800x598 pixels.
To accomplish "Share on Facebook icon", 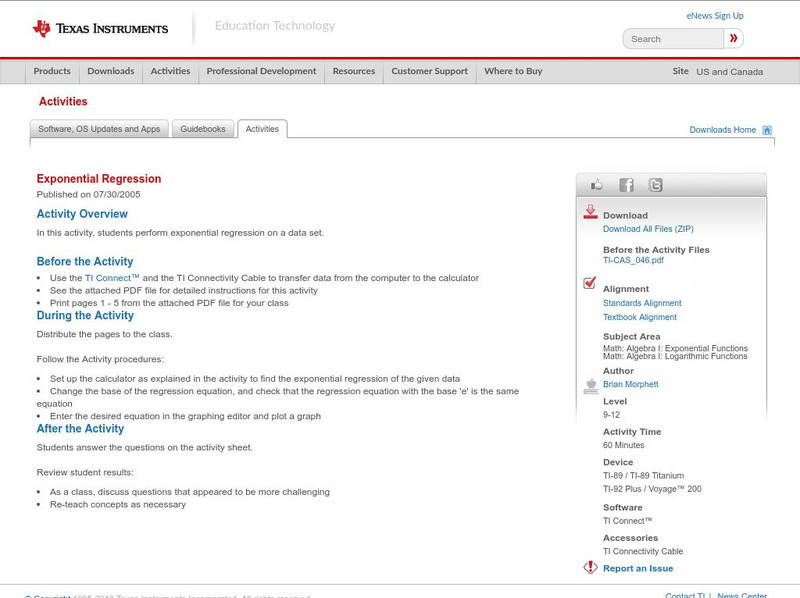I will (x=626, y=185).
